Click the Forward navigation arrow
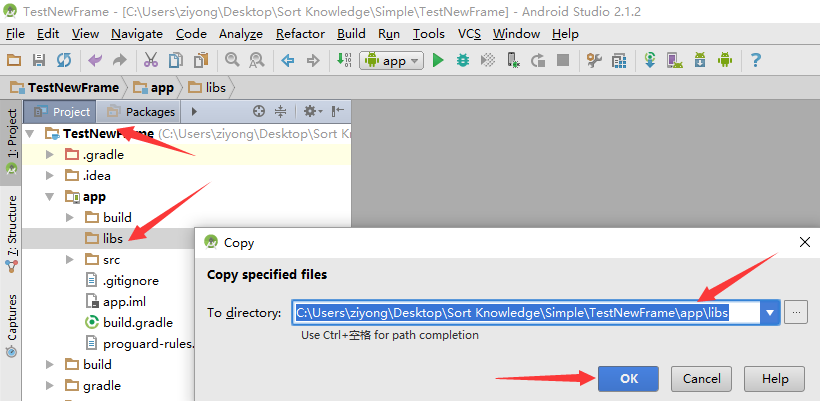The height and width of the screenshot is (401, 820). click(x=313, y=61)
